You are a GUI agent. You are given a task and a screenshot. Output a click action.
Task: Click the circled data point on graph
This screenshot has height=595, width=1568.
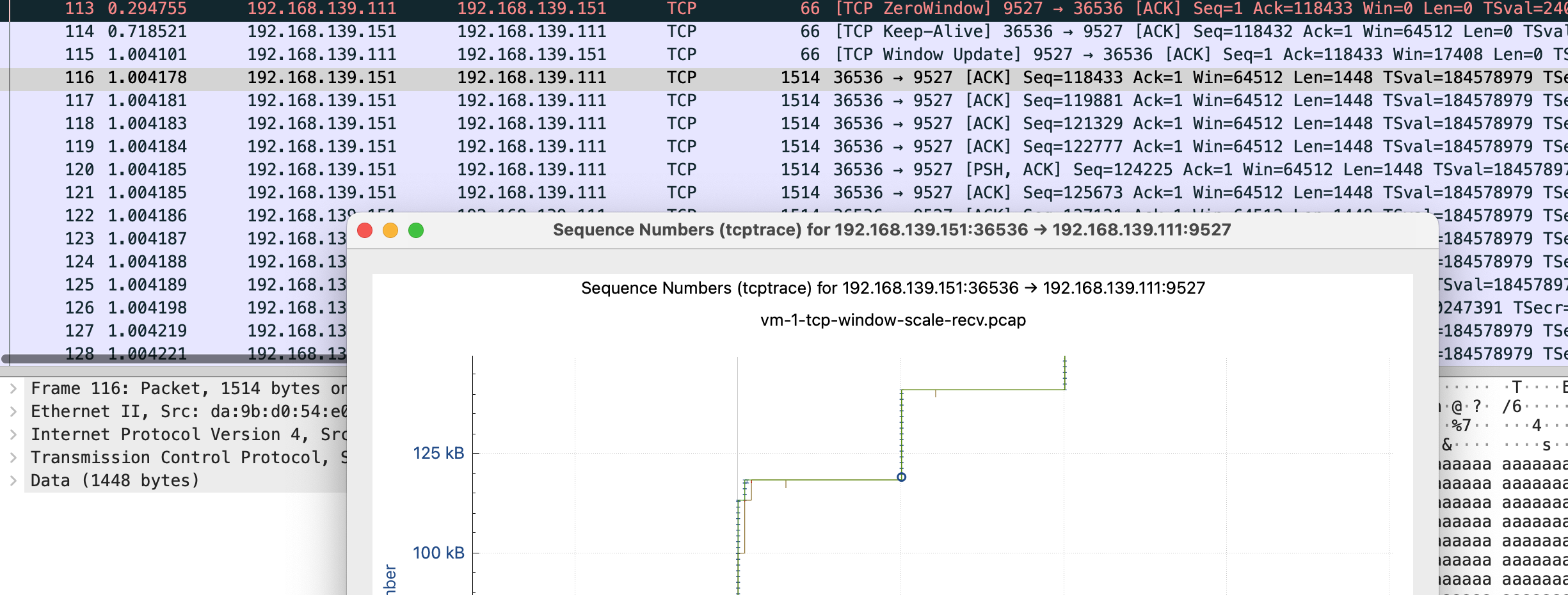pyautogui.click(x=901, y=477)
